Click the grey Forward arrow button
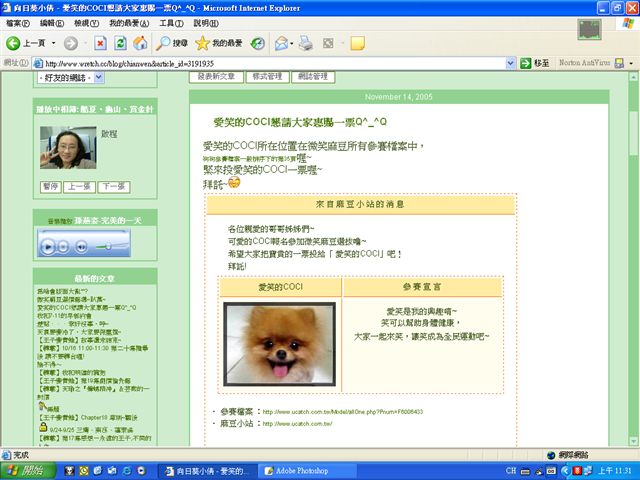Viewport: 640px width, 480px height. coord(71,43)
